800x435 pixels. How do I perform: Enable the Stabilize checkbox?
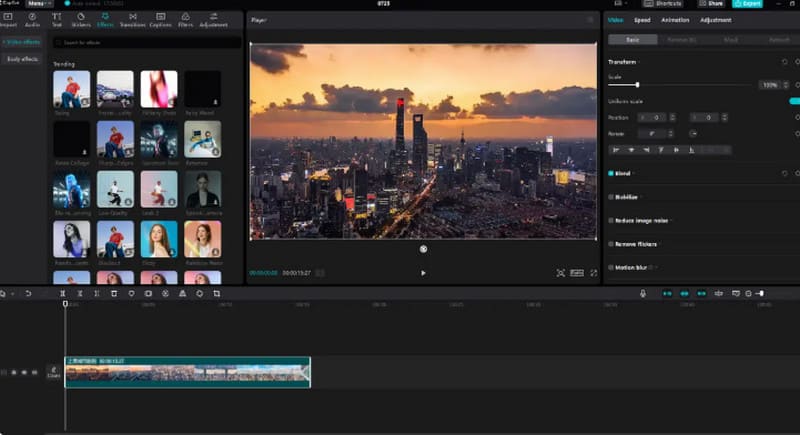(611, 197)
